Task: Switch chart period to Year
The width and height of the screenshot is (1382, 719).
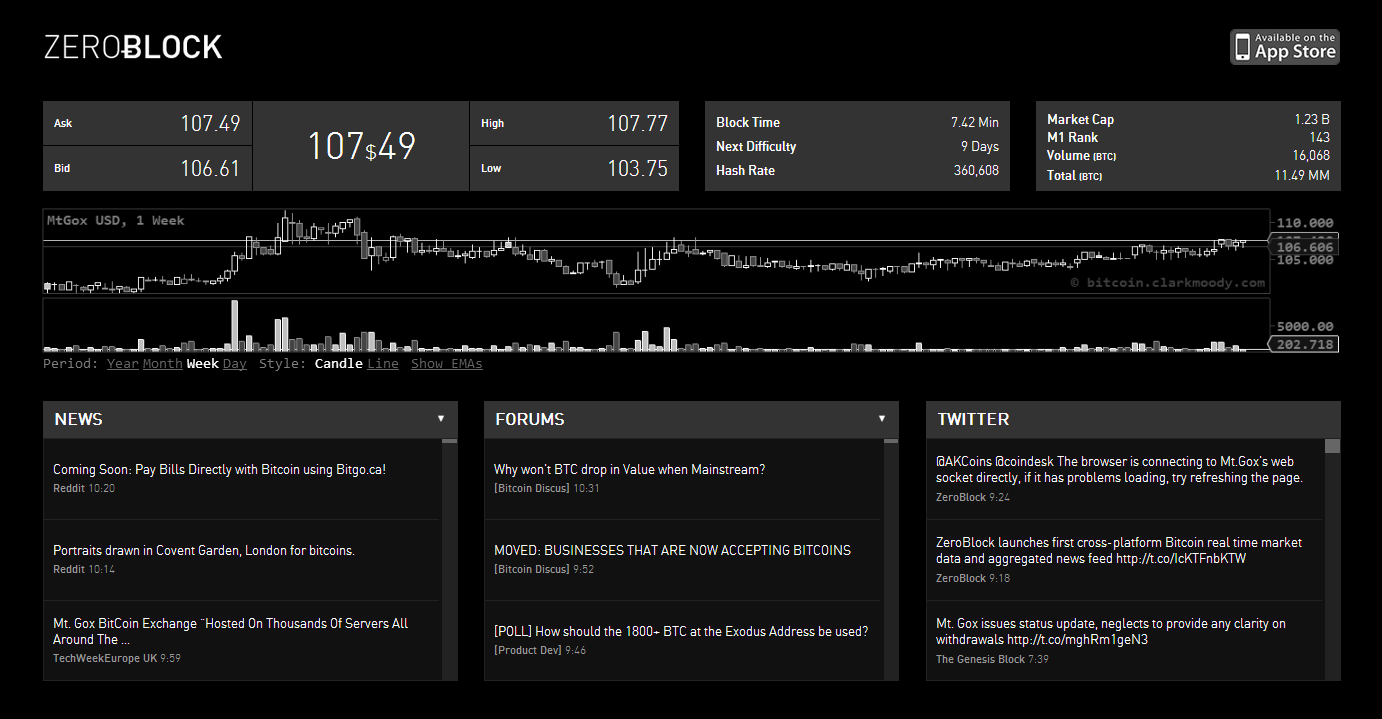Action: tap(123, 364)
